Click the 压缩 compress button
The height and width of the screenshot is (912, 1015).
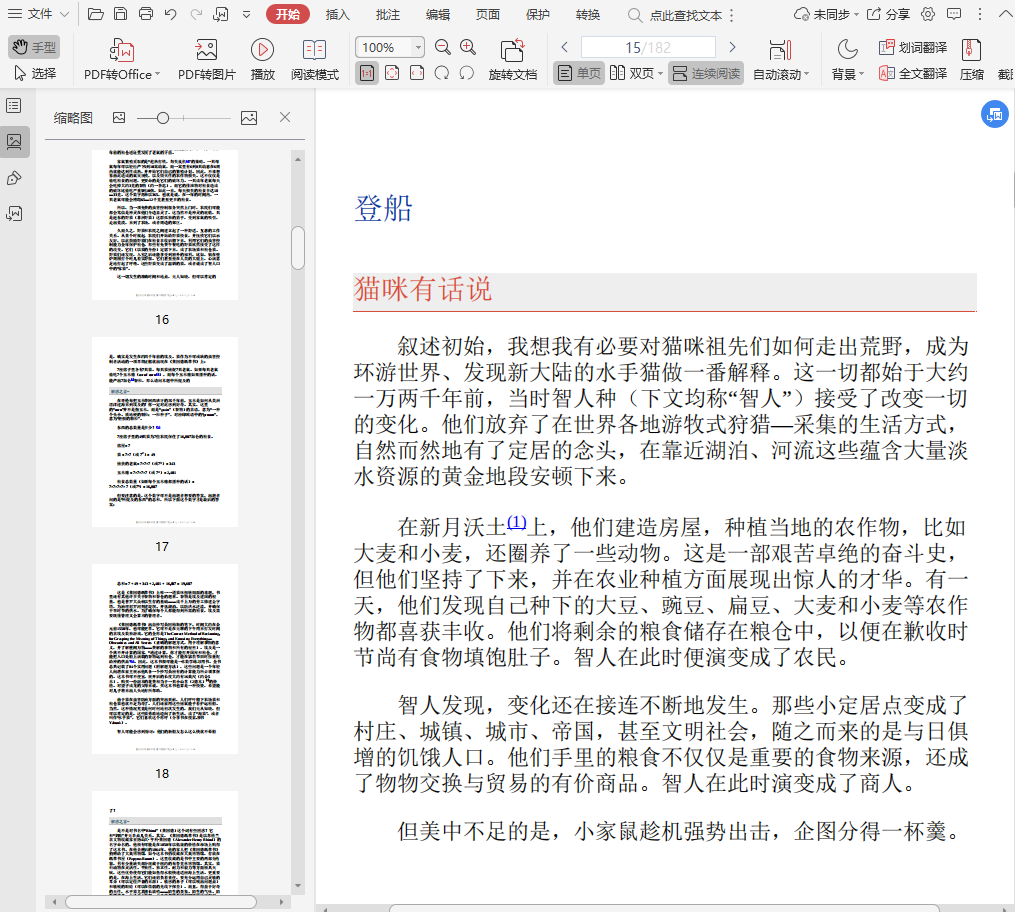point(971,60)
